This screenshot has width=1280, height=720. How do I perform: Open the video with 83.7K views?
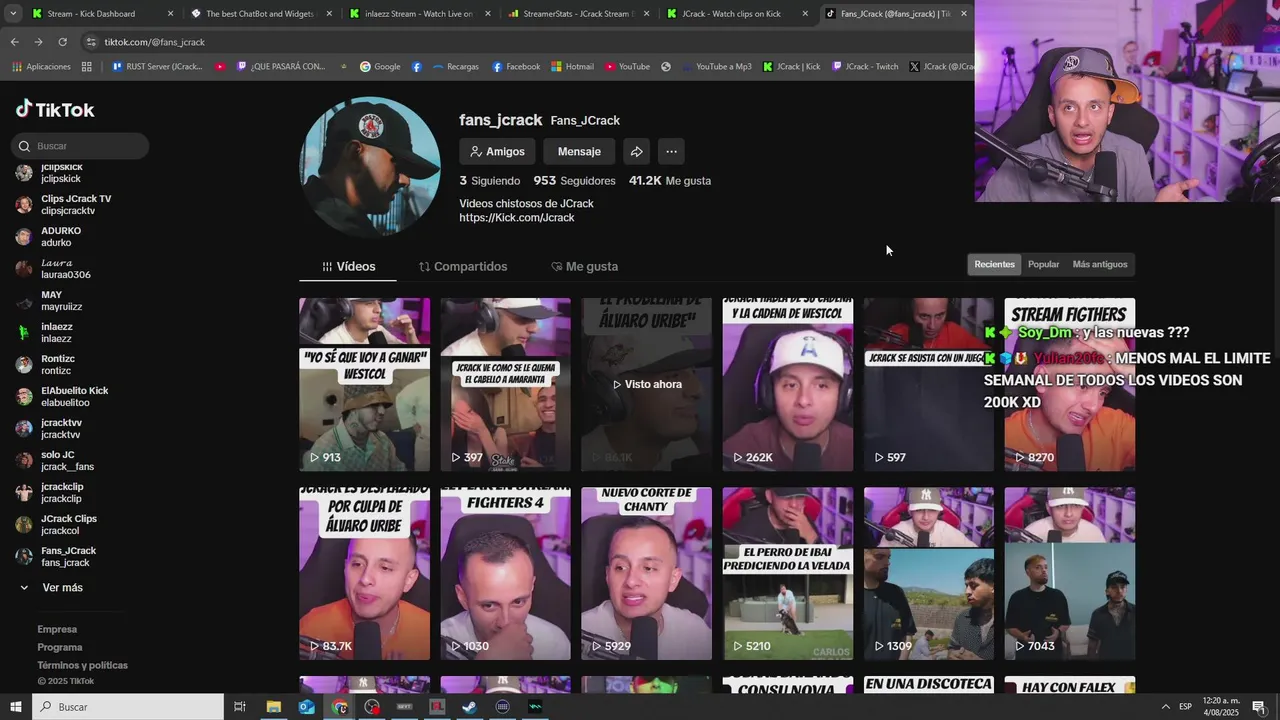pos(364,574)
